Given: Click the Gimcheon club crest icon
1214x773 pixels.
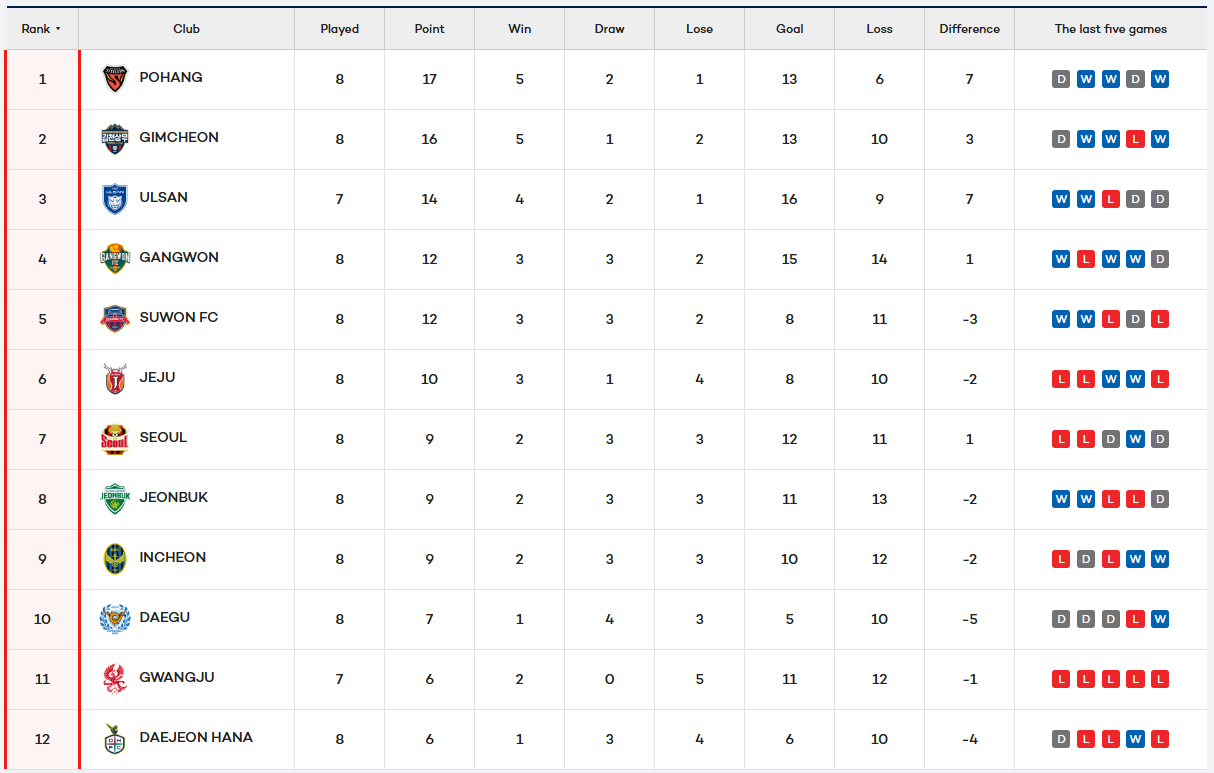Looking at the screenshot, I should click(115, 139).
